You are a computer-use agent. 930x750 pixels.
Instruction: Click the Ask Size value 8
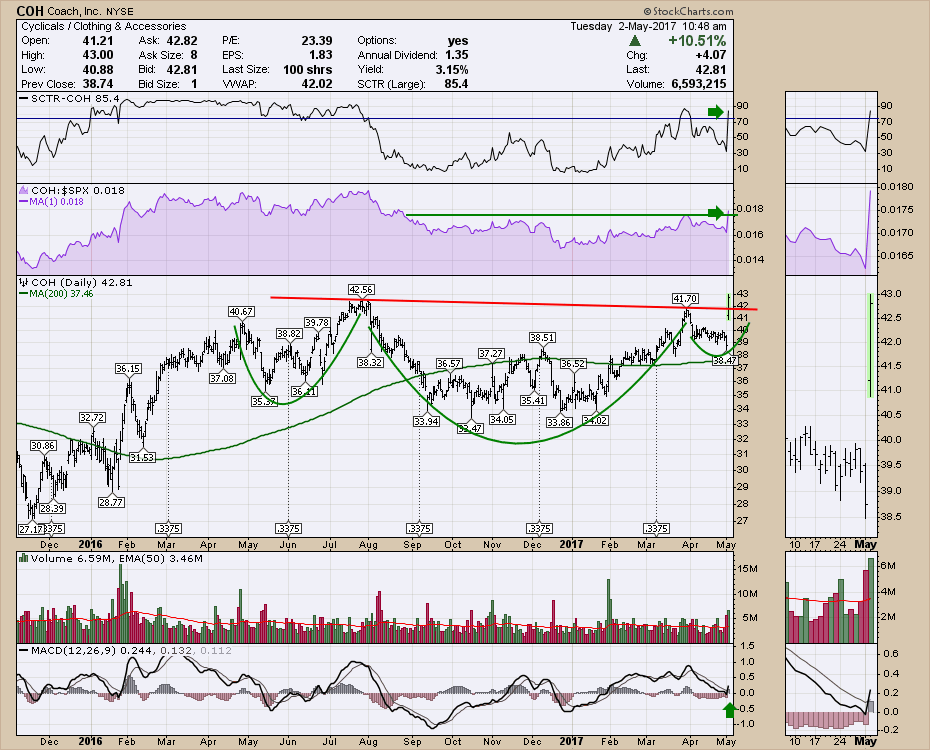[x=194, y=55]
